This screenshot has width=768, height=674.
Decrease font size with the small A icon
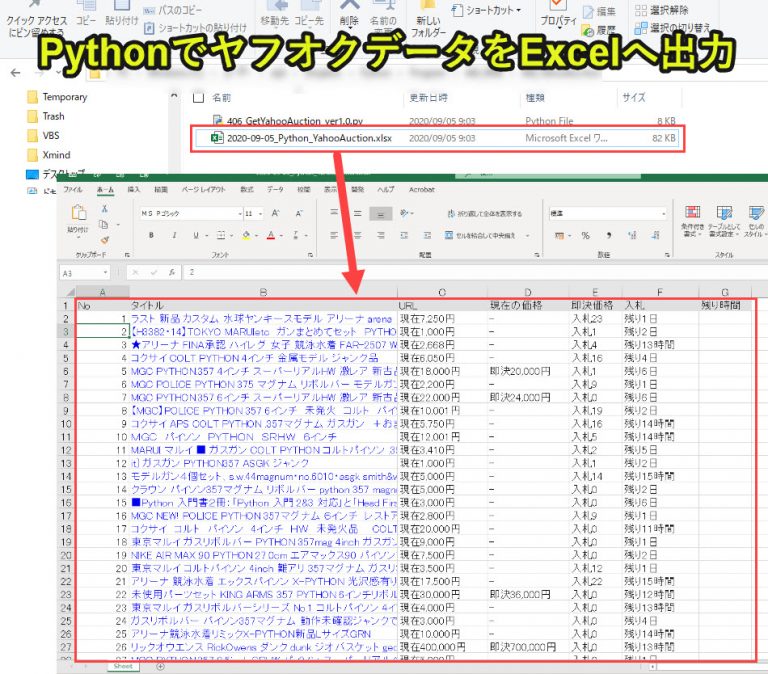pyautogui.click(x=299, y=213)
